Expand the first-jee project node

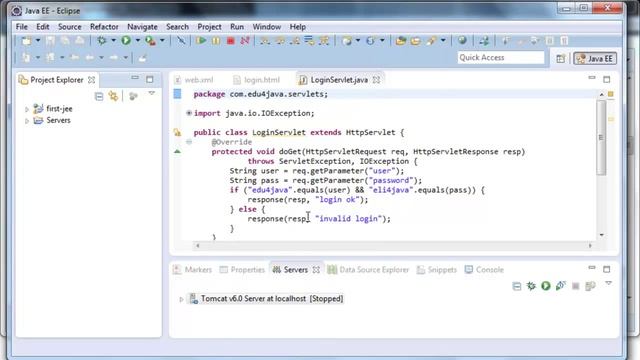(27, 109)
